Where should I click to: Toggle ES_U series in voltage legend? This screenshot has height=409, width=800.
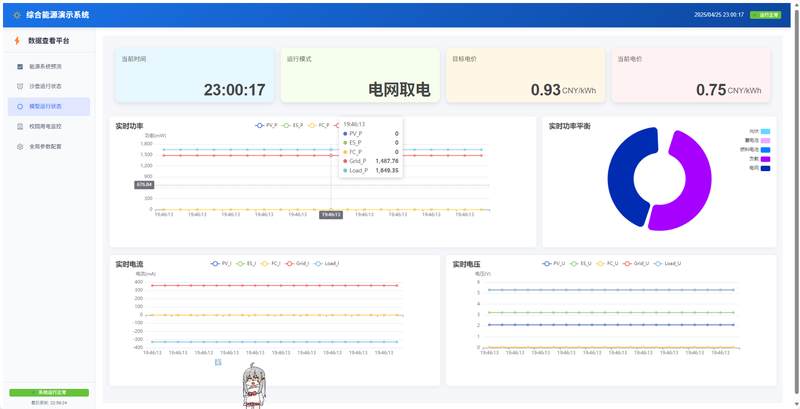tap(580, 264)
